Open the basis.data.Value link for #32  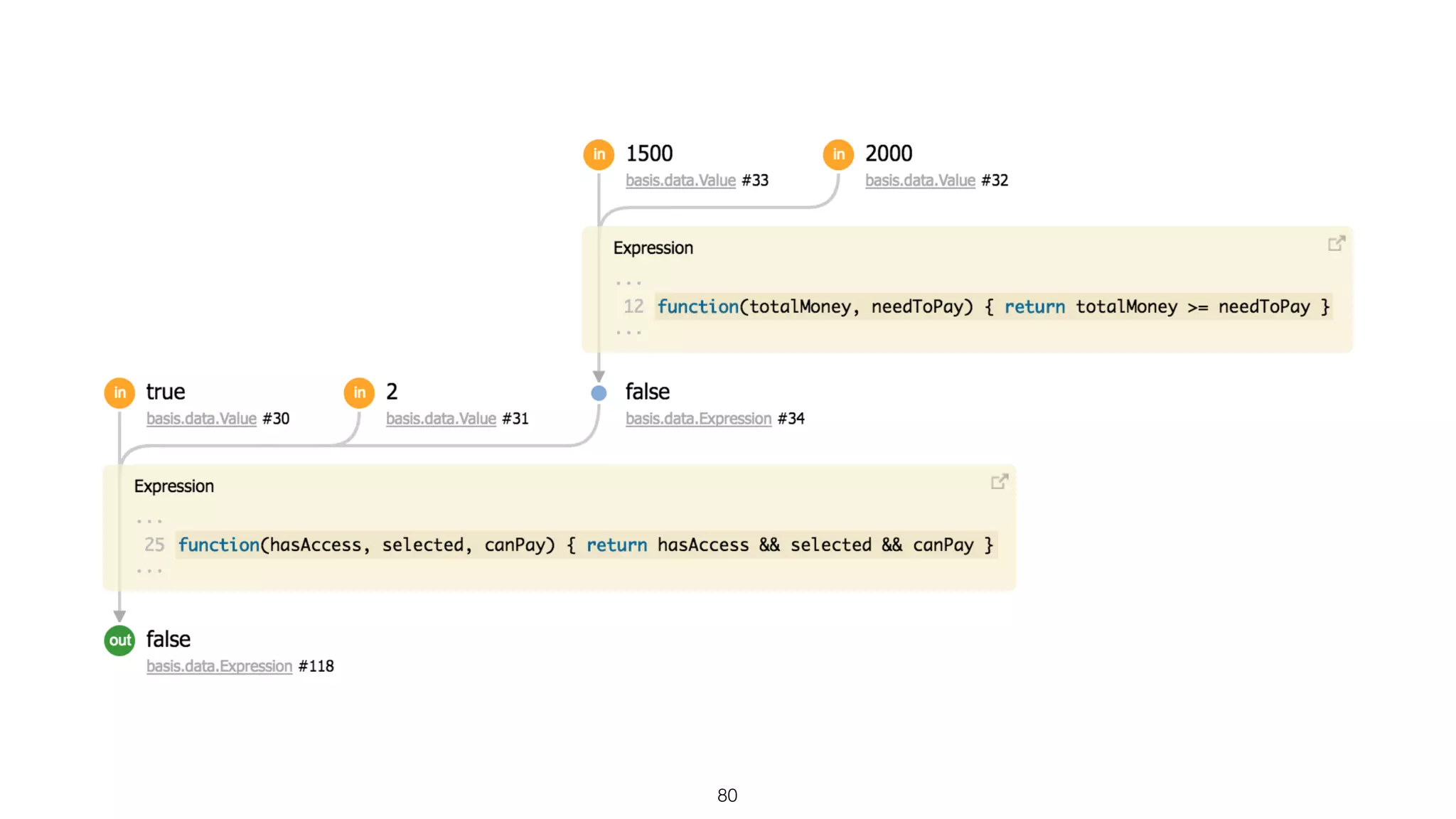[x=920, y=181]
